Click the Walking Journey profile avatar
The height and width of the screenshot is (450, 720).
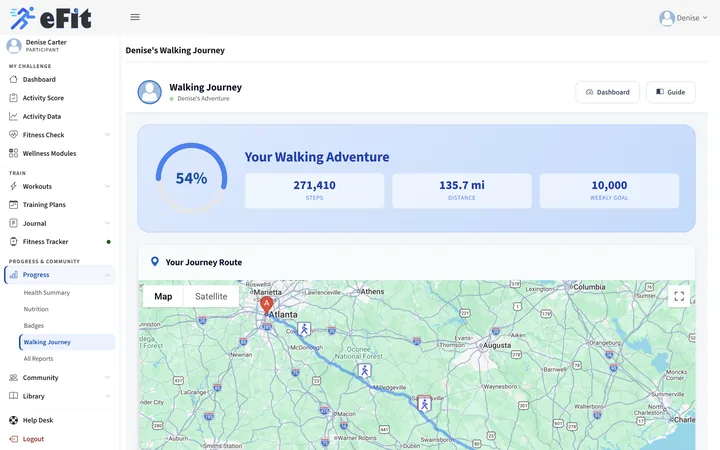pyautogui.click(x=150, y=92)
